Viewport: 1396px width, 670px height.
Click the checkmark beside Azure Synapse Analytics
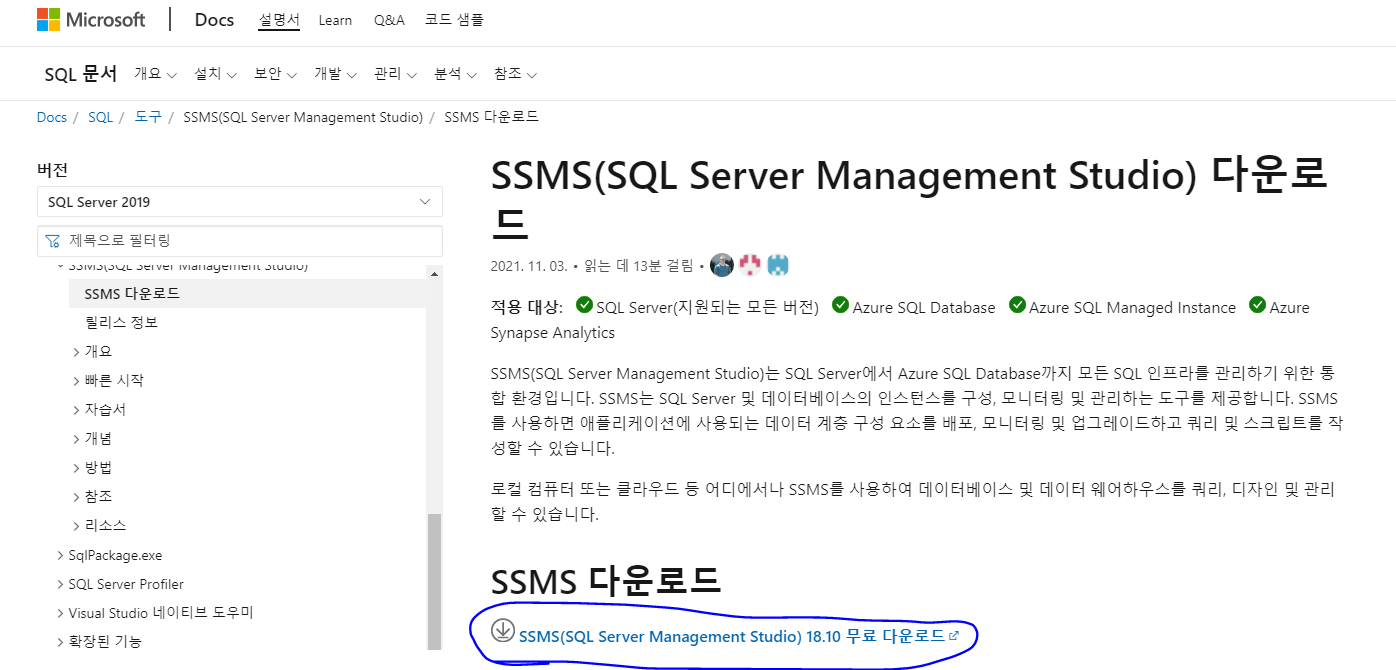point(1257,305)
